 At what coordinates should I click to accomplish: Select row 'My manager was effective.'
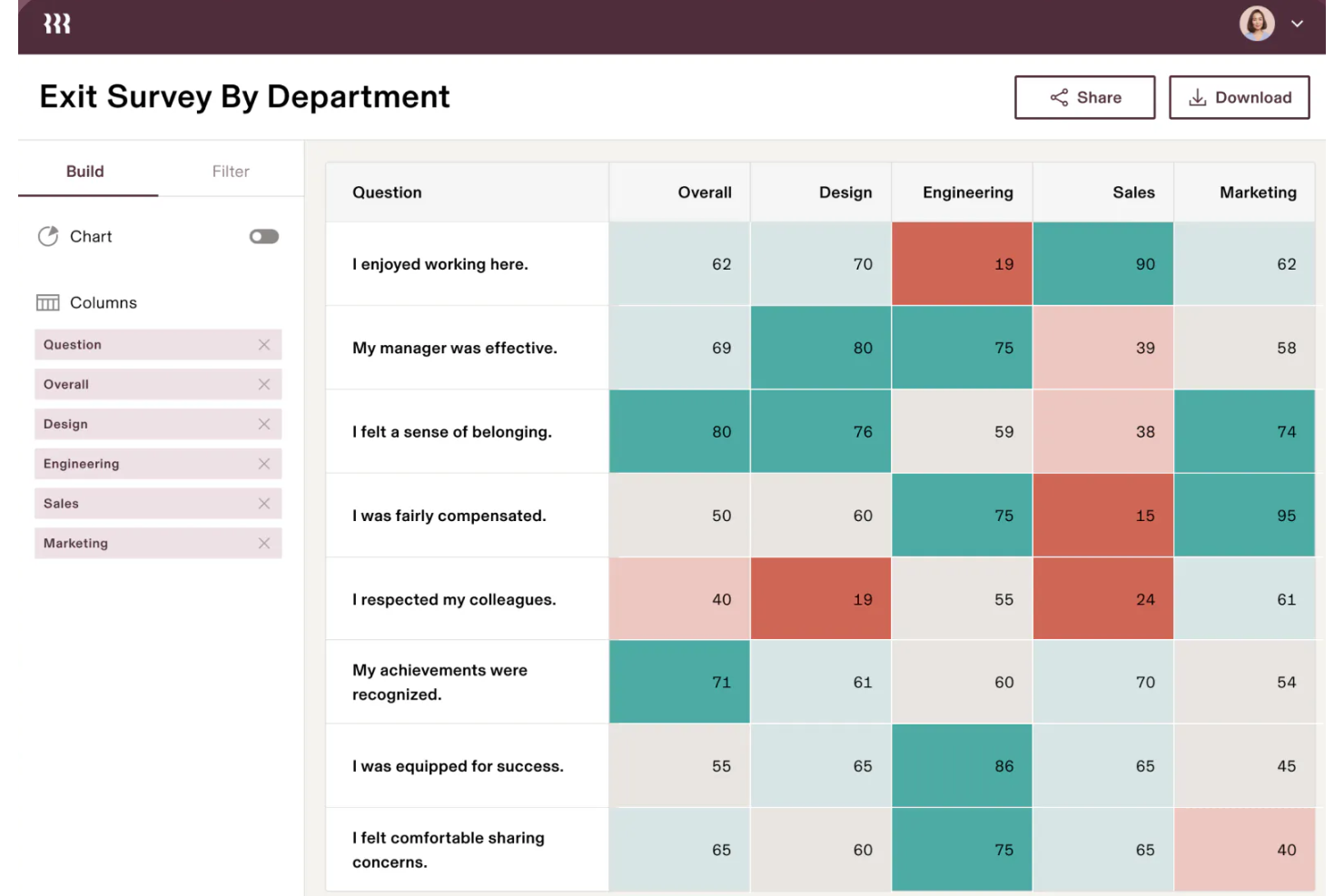[x=820, y=348]
